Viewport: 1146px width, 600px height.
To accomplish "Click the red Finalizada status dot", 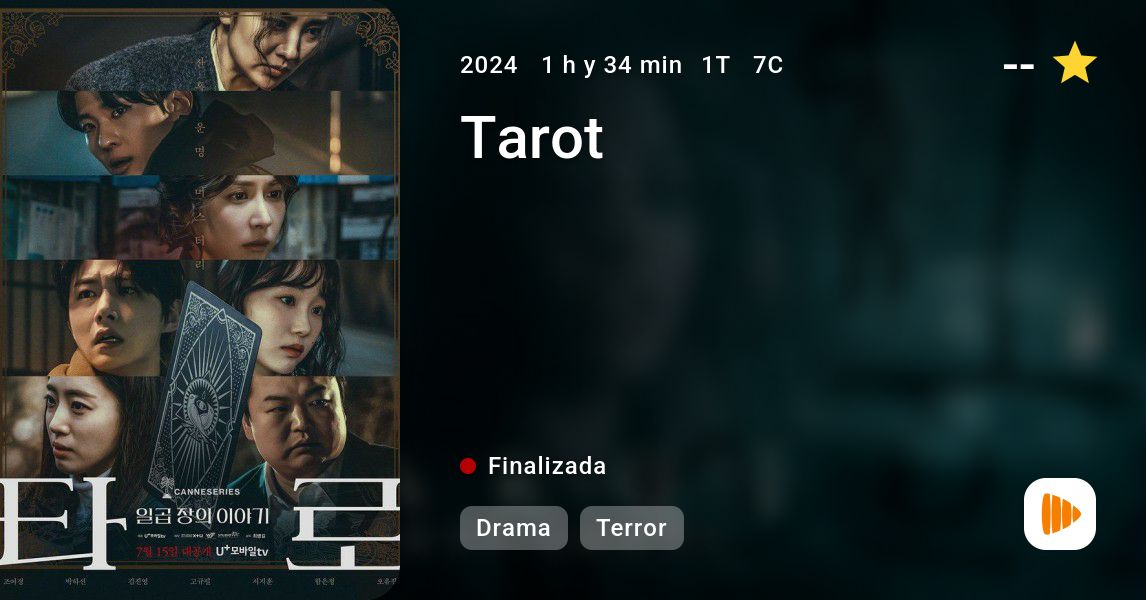I will click(468, 466).
